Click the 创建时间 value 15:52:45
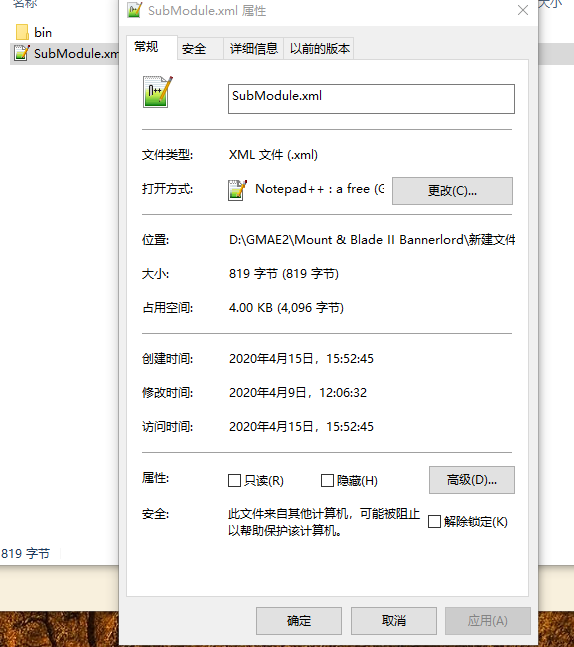The image size is (574, 647). tap(350, 359)
